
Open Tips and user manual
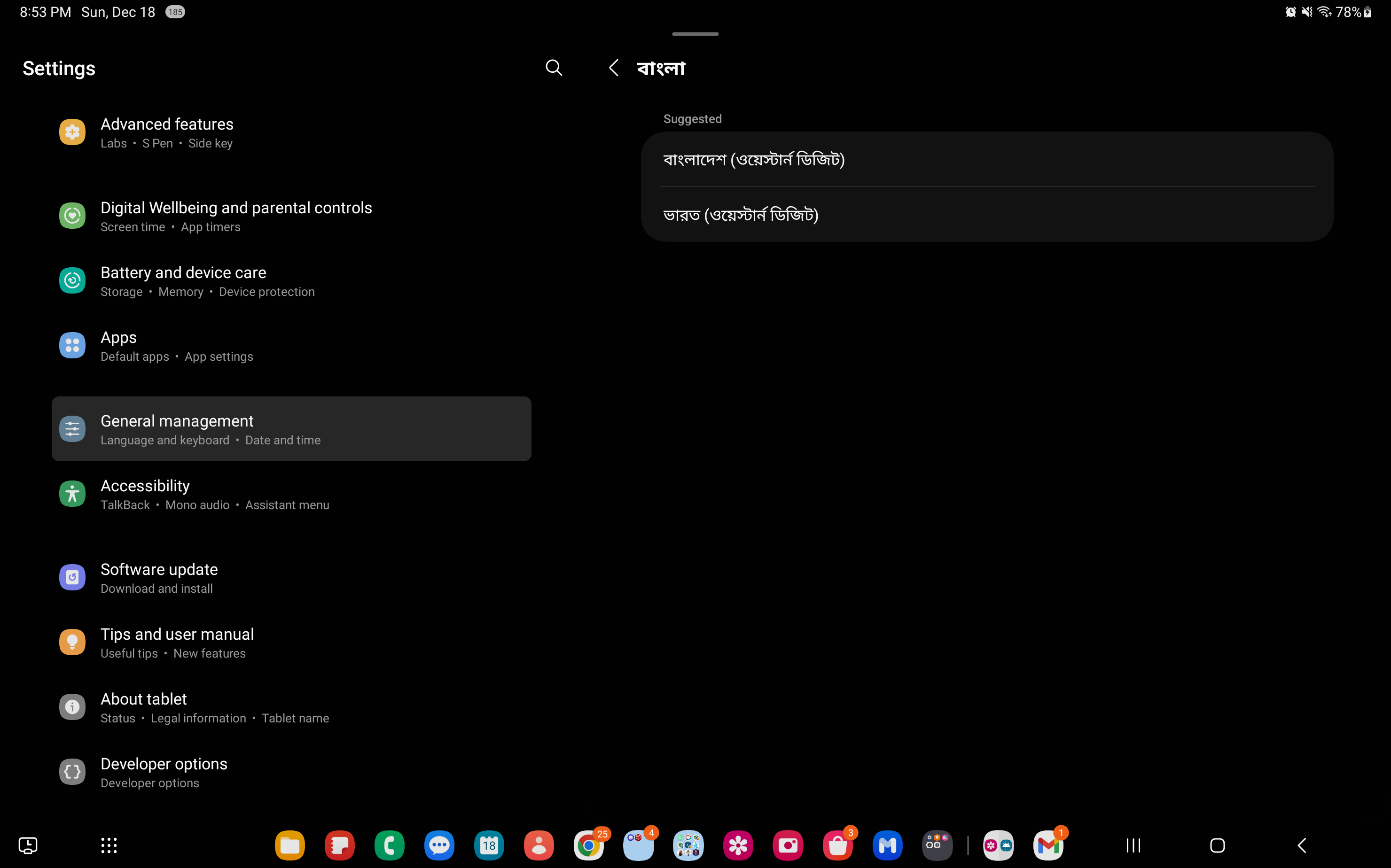pos(177,643)
